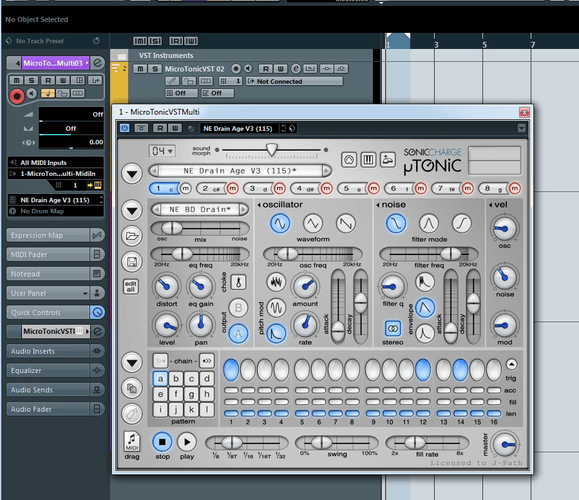Select the triangle oscillator waveform
This screenshot has width=579, height=500.
[313, 224]
